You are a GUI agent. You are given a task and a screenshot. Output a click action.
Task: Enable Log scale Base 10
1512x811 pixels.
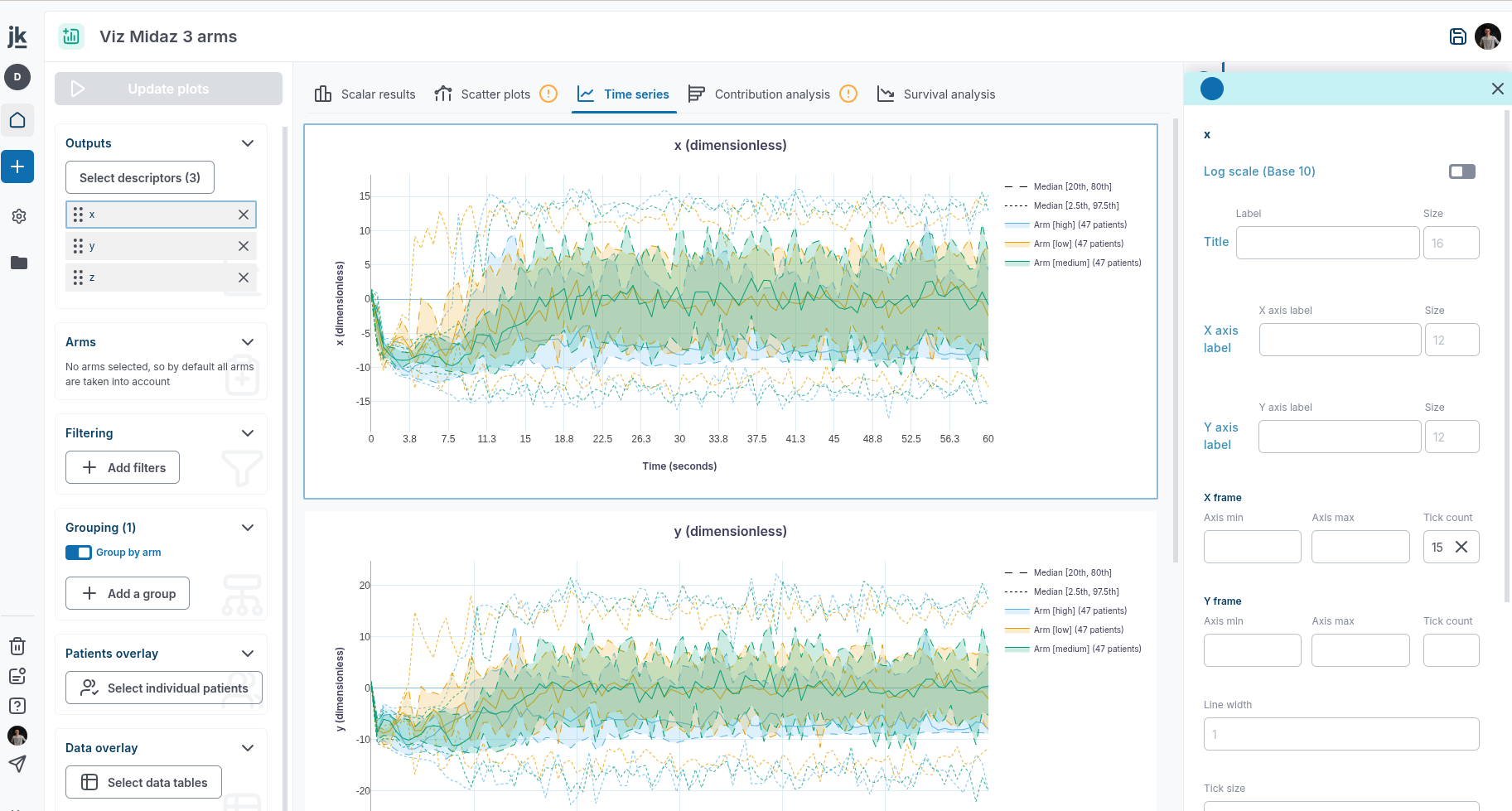(1461, 171)
